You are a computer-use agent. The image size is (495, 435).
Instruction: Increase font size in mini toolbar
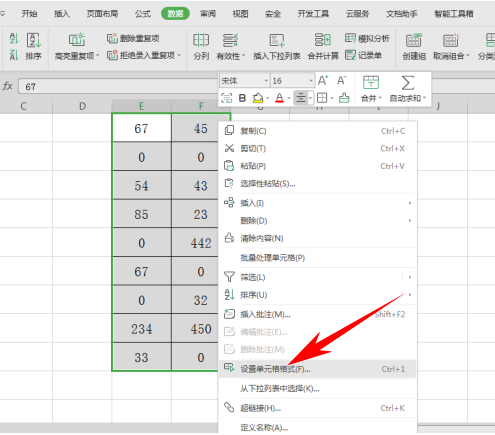[323, 80]
